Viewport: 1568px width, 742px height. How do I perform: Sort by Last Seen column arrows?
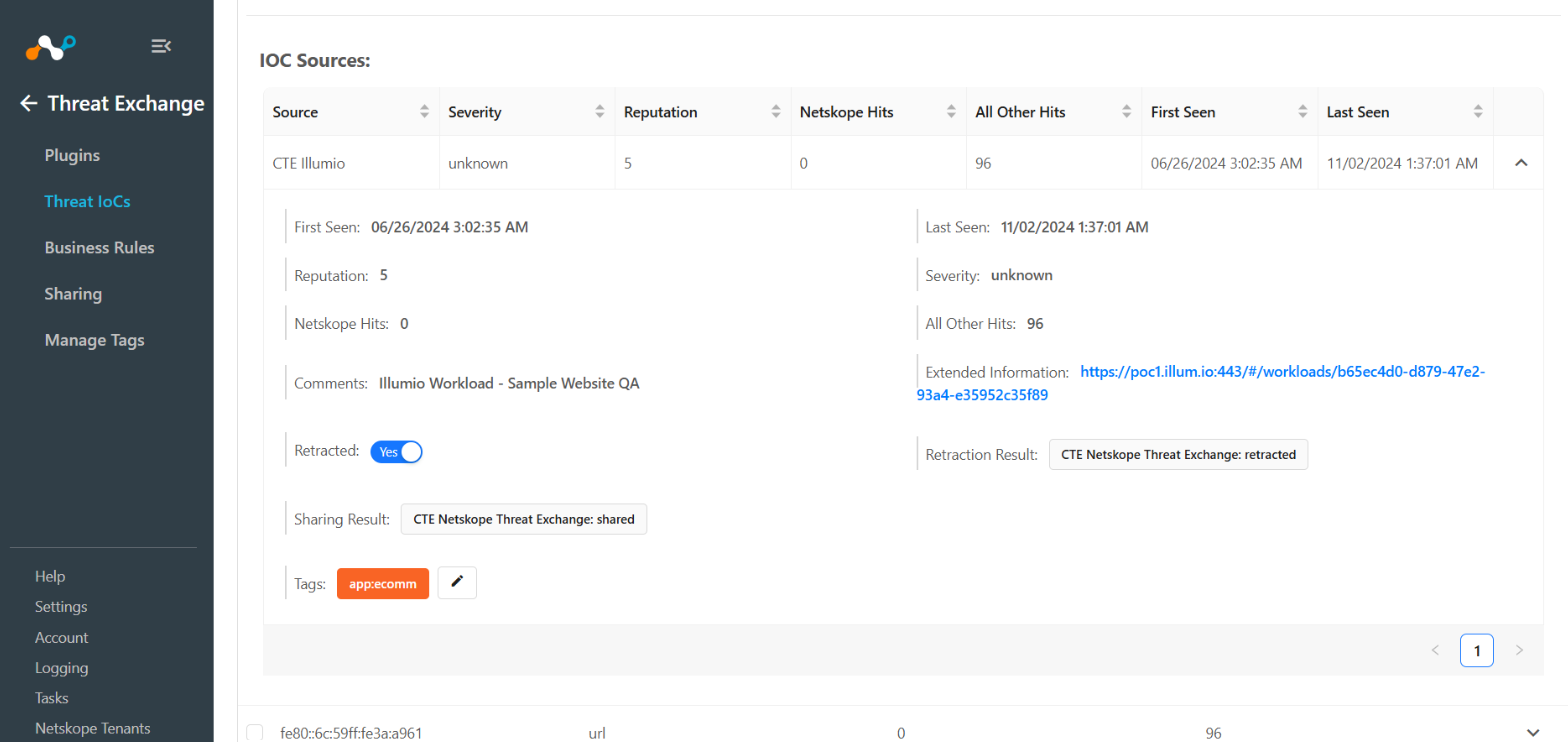(x=1478, y=112)
